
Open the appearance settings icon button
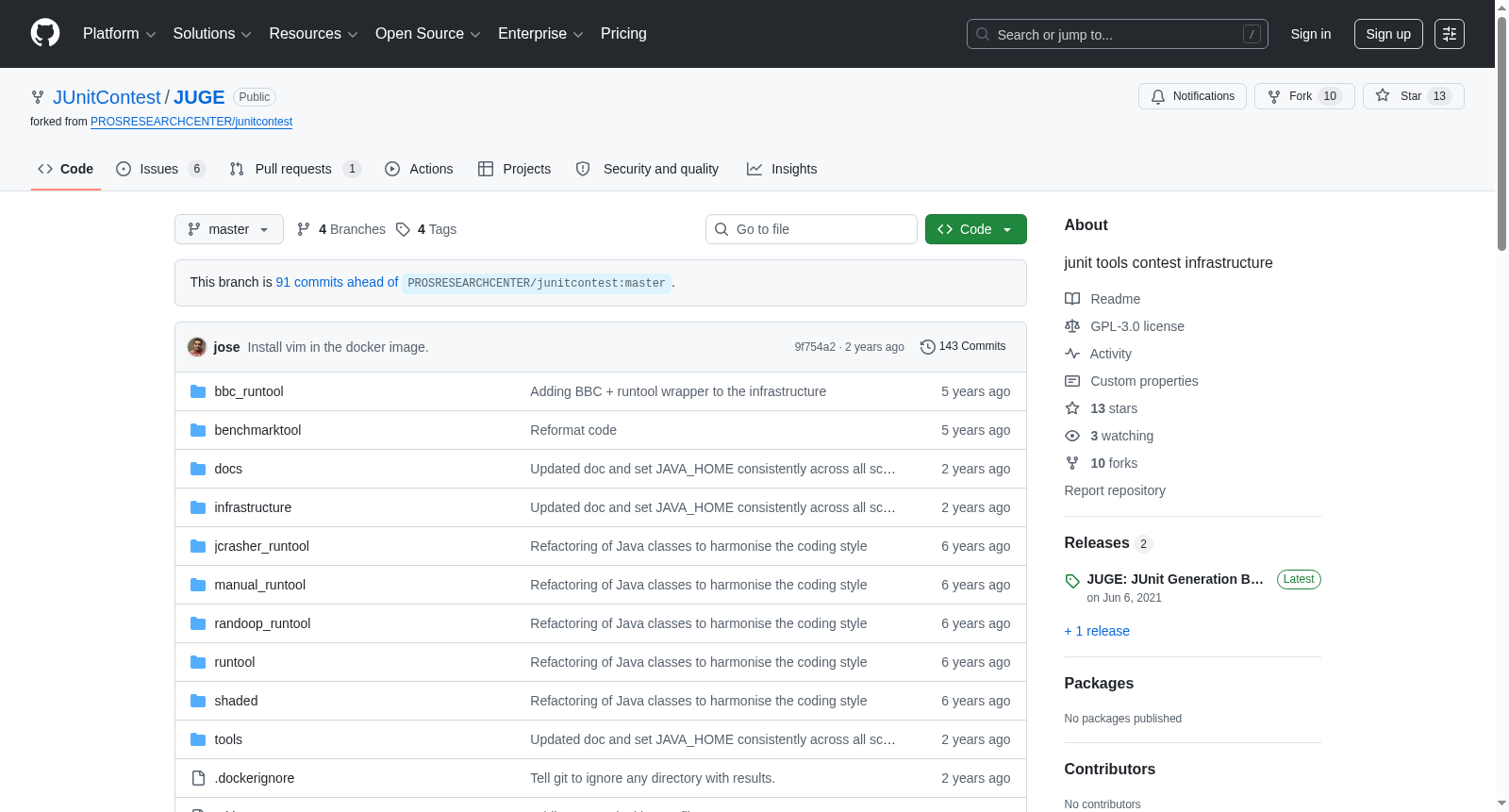coord(1450,34)
